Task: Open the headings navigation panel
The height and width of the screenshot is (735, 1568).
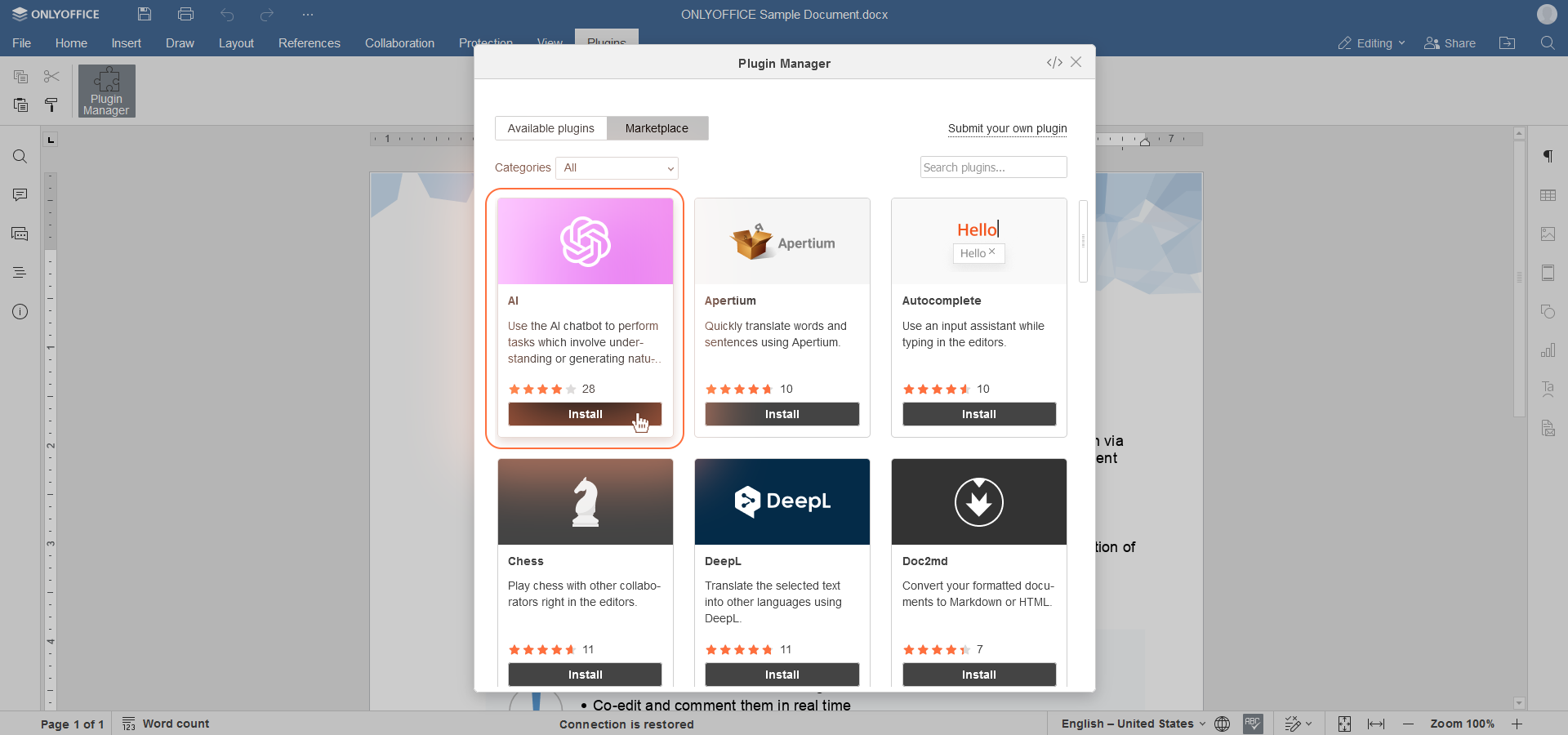Action: point(20,272)
